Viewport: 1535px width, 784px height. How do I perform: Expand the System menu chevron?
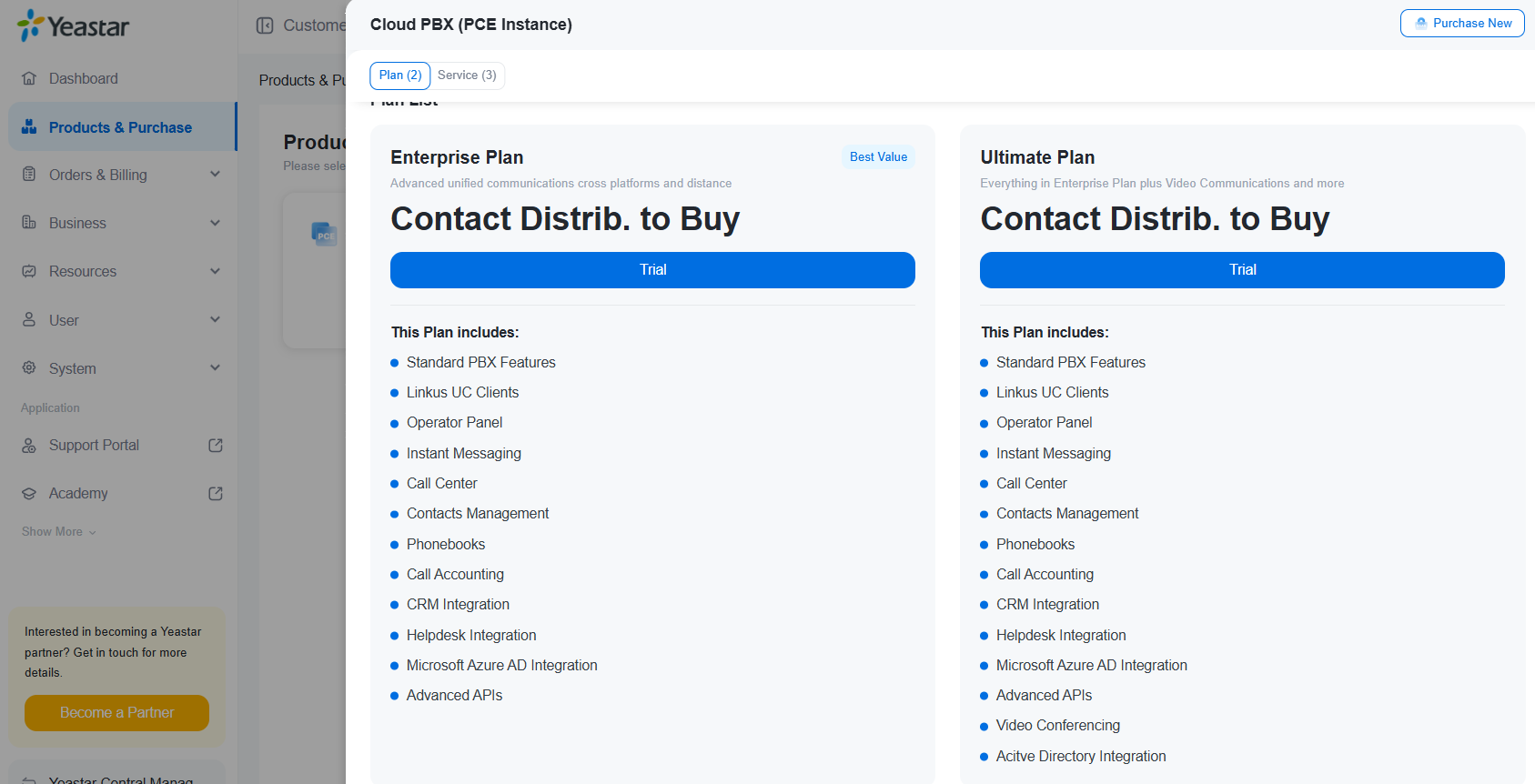click(x=215, y=367)
